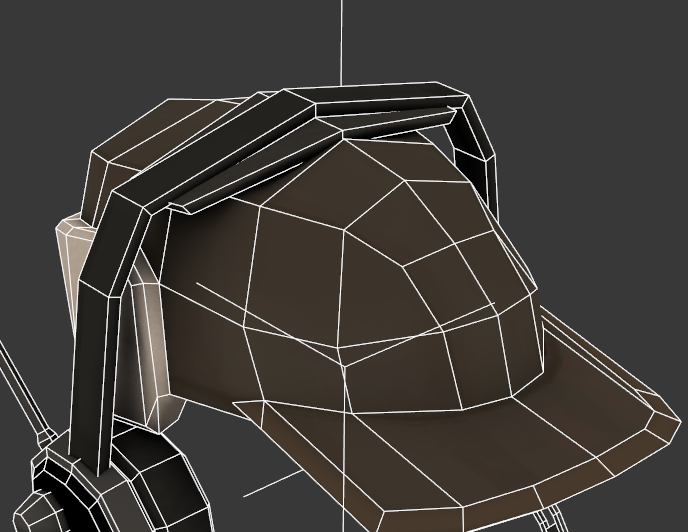This screenshot has height=532, width=688.
Task: Select the thin antenna rod beside ear cup
Action: click(x=25, y=391)
